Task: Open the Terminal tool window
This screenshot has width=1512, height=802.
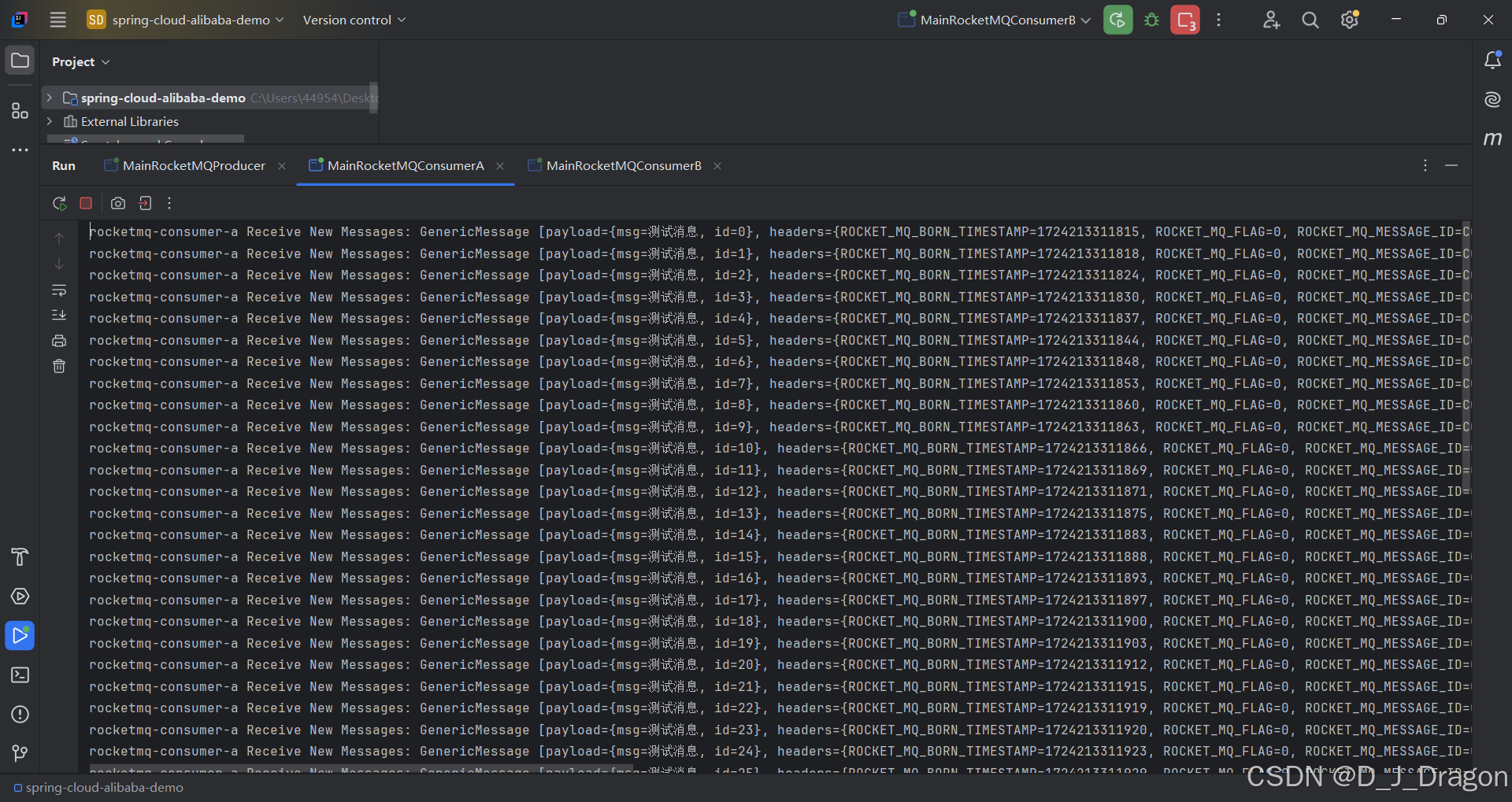Action: click(20, 674)
